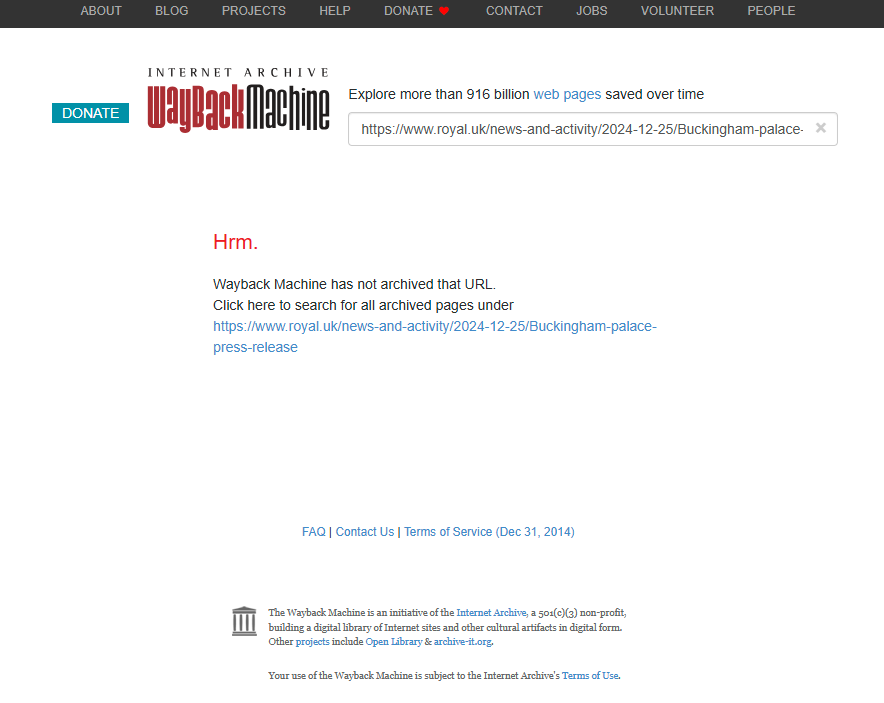This screenshot has width=884, height=703.
Task: Open Terms of Service (Dec 31, 2014)
Action: 489,532
